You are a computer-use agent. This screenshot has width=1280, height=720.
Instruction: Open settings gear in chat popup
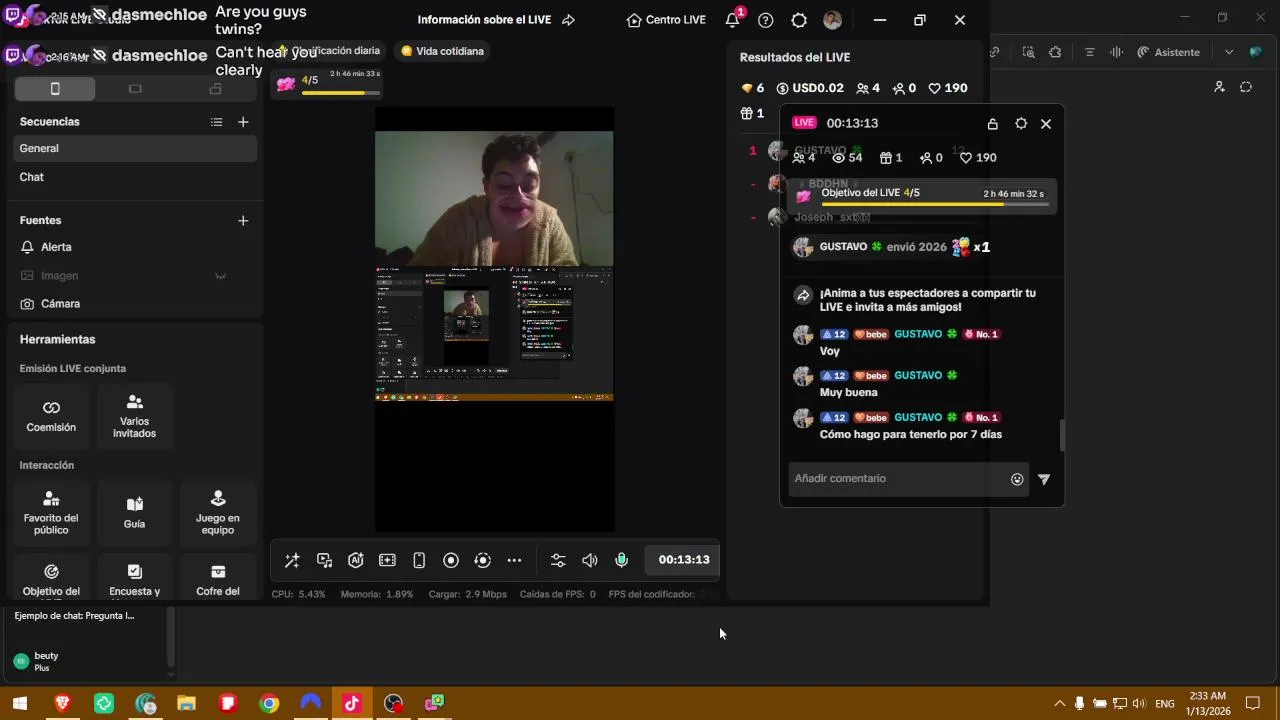click(1021, 124)
